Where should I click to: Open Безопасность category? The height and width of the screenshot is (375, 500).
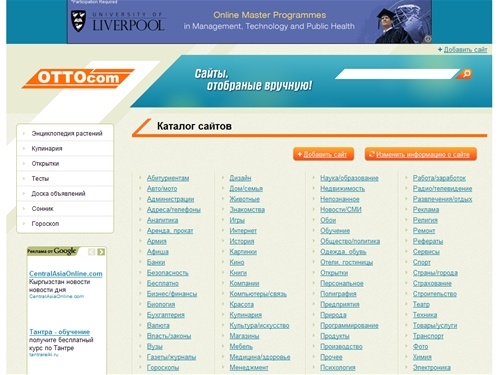[x=168, y=273]
